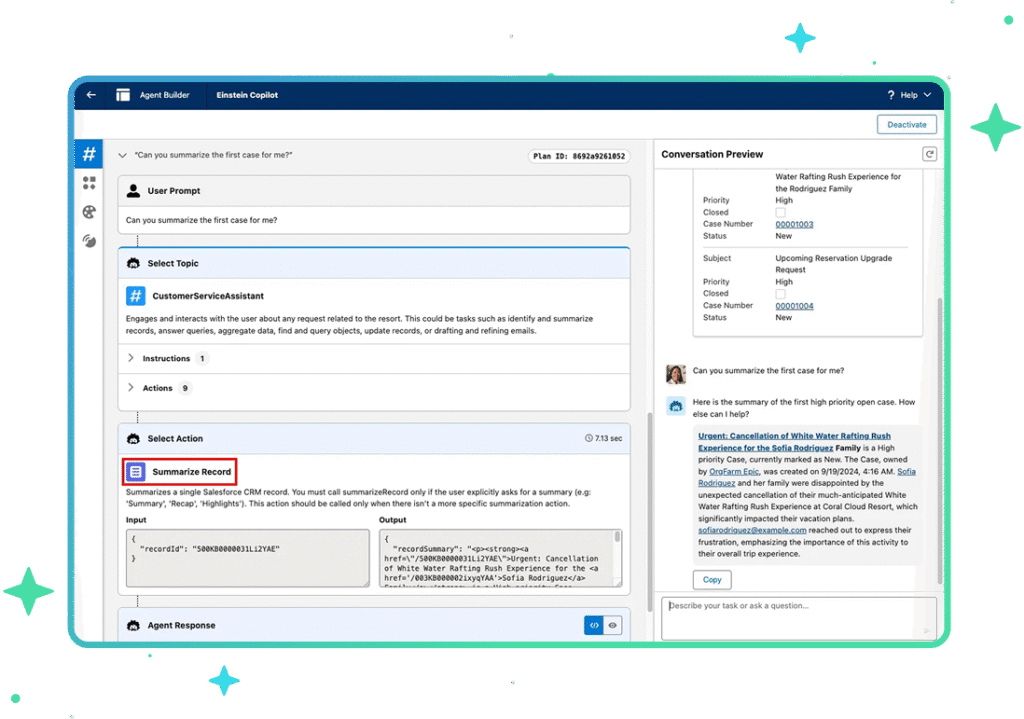Toggle the Closed checkbox for case 00001004

tap(780, 294)
